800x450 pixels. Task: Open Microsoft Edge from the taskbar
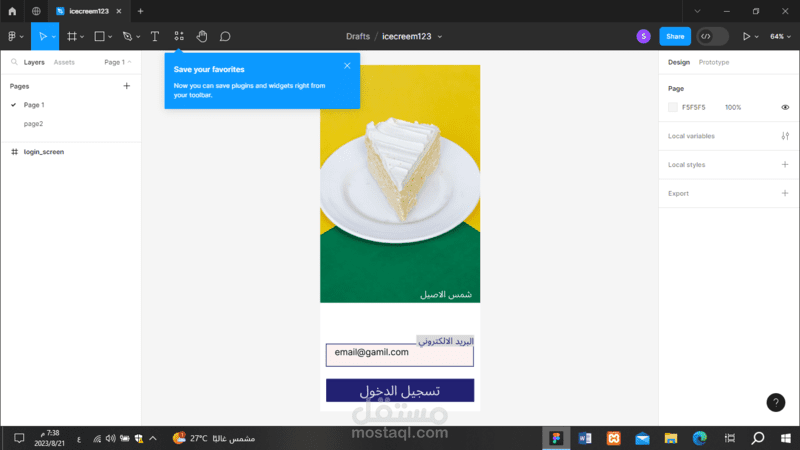[699, 438]
